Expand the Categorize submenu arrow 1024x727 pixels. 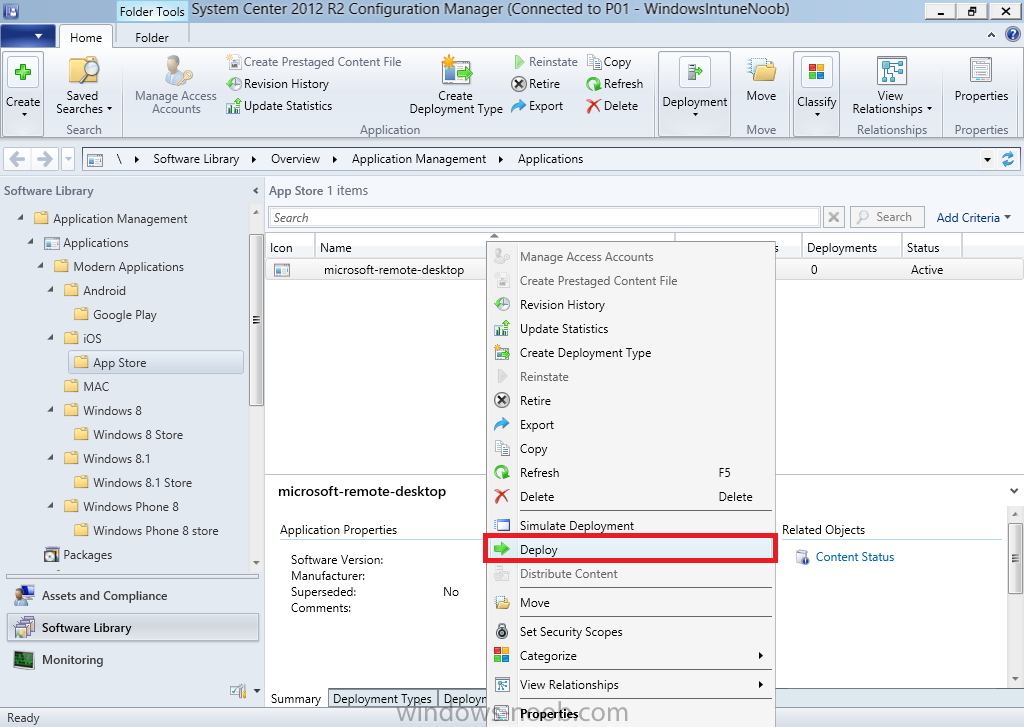tap(761, 656)
